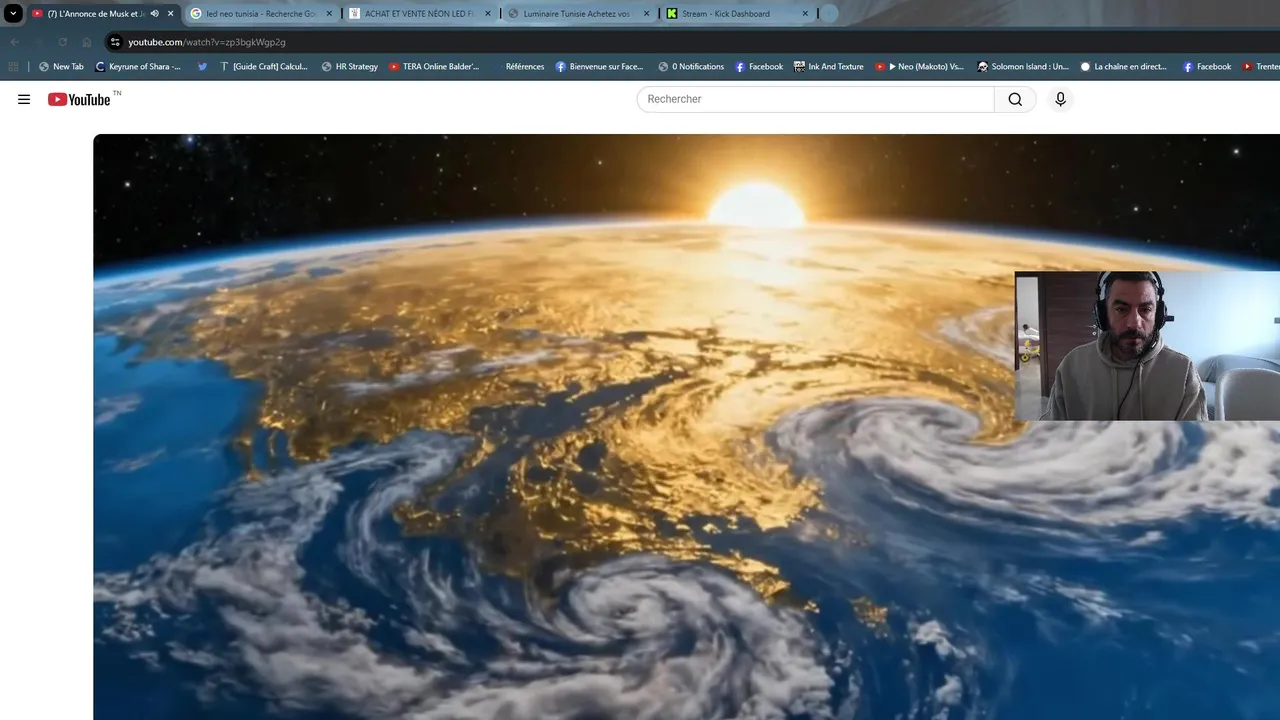Image resolution: width=1280 pixels, height=720 pixels.
Task: Click the magnifier search button on YouTube
Action: tap(1015, 99)
